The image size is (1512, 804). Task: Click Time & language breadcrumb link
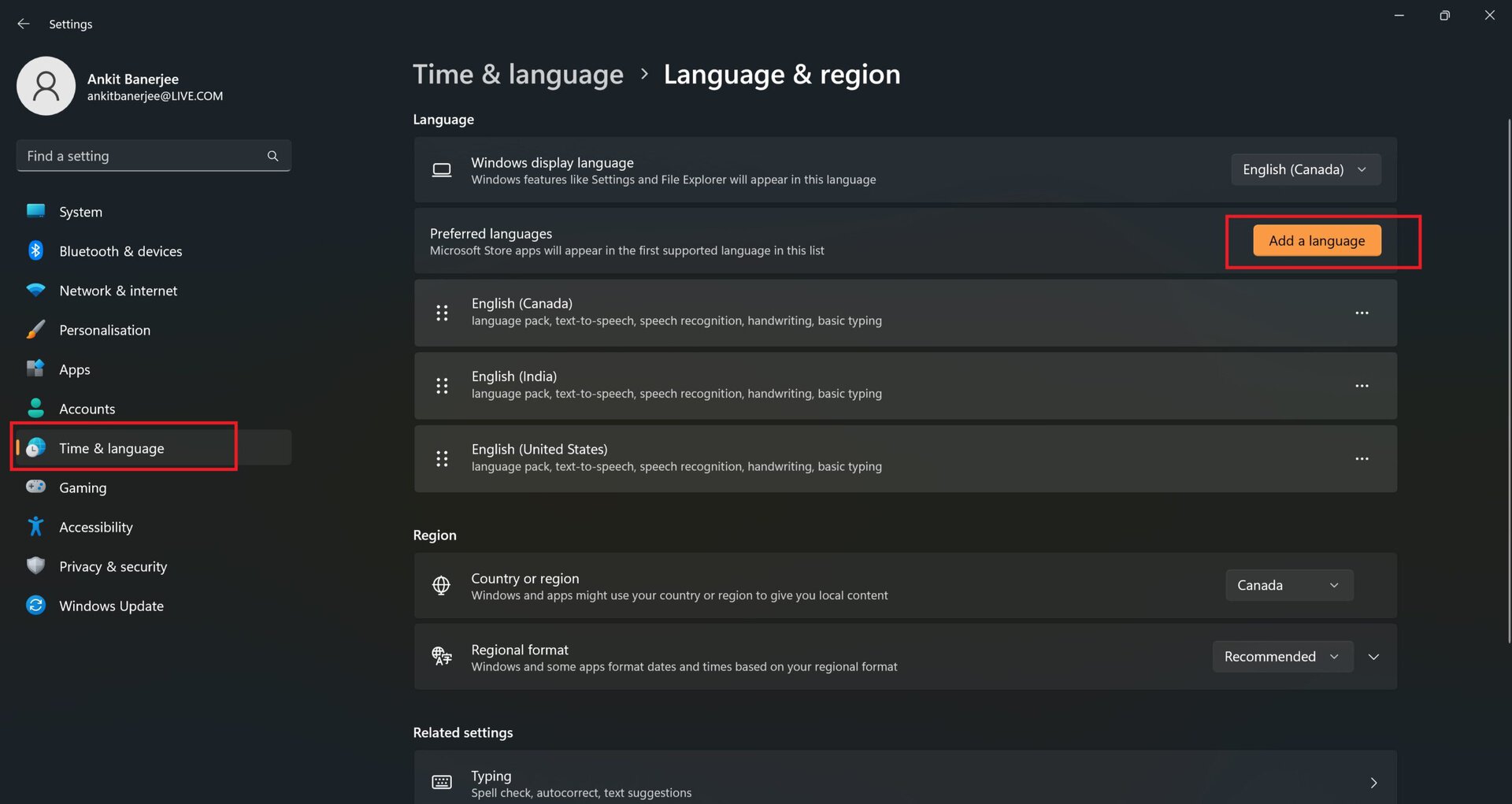pyautogui.click(x=518, y=74)
